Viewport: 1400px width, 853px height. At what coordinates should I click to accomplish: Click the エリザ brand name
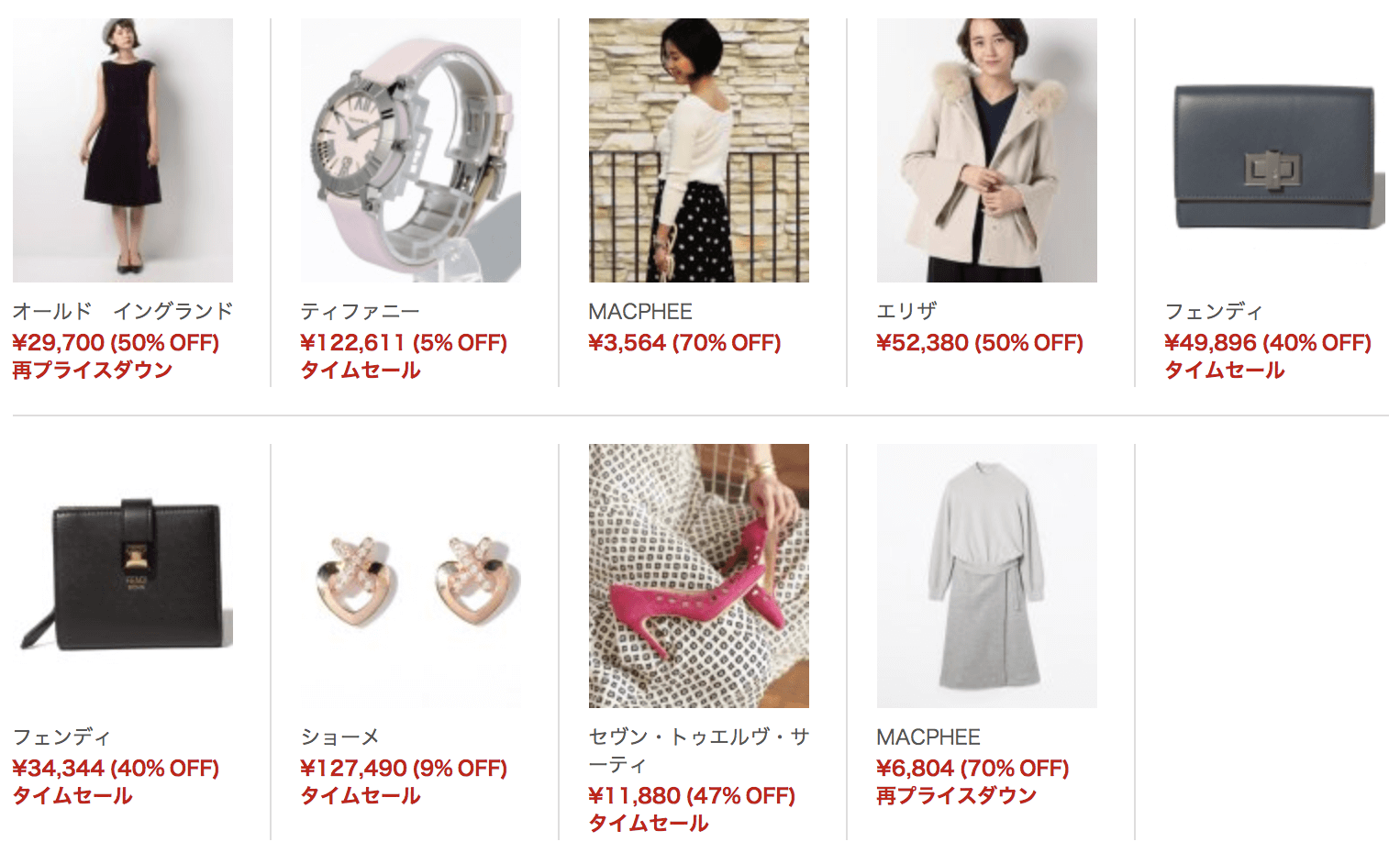(906, 312)
